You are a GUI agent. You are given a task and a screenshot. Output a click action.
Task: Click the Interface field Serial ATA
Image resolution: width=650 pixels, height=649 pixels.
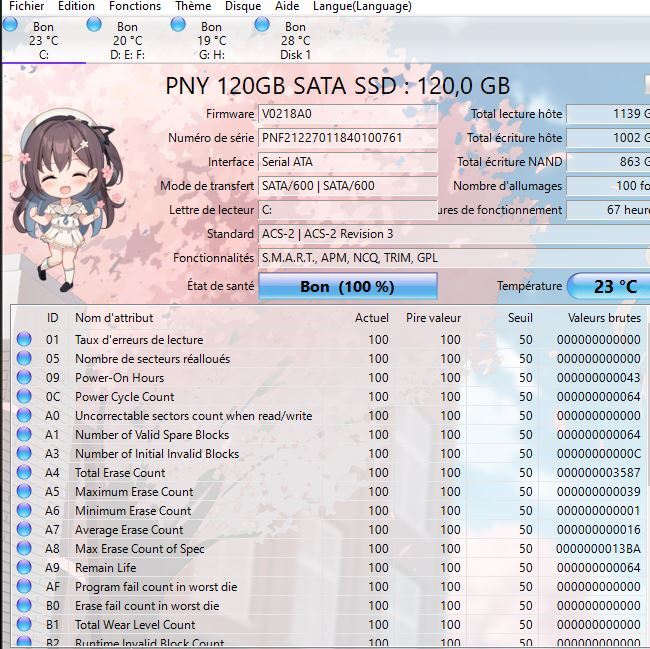348,162
